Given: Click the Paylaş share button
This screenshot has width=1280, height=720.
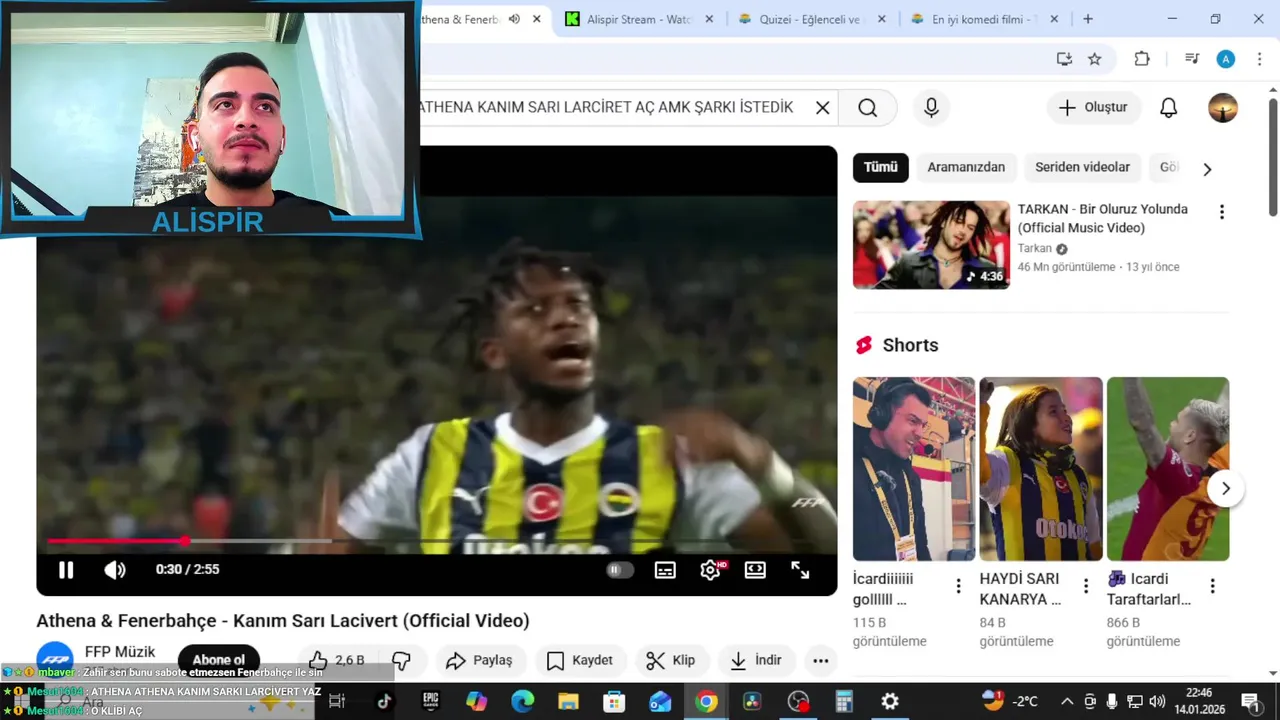Looking at the screenshot, I should 479,660.
